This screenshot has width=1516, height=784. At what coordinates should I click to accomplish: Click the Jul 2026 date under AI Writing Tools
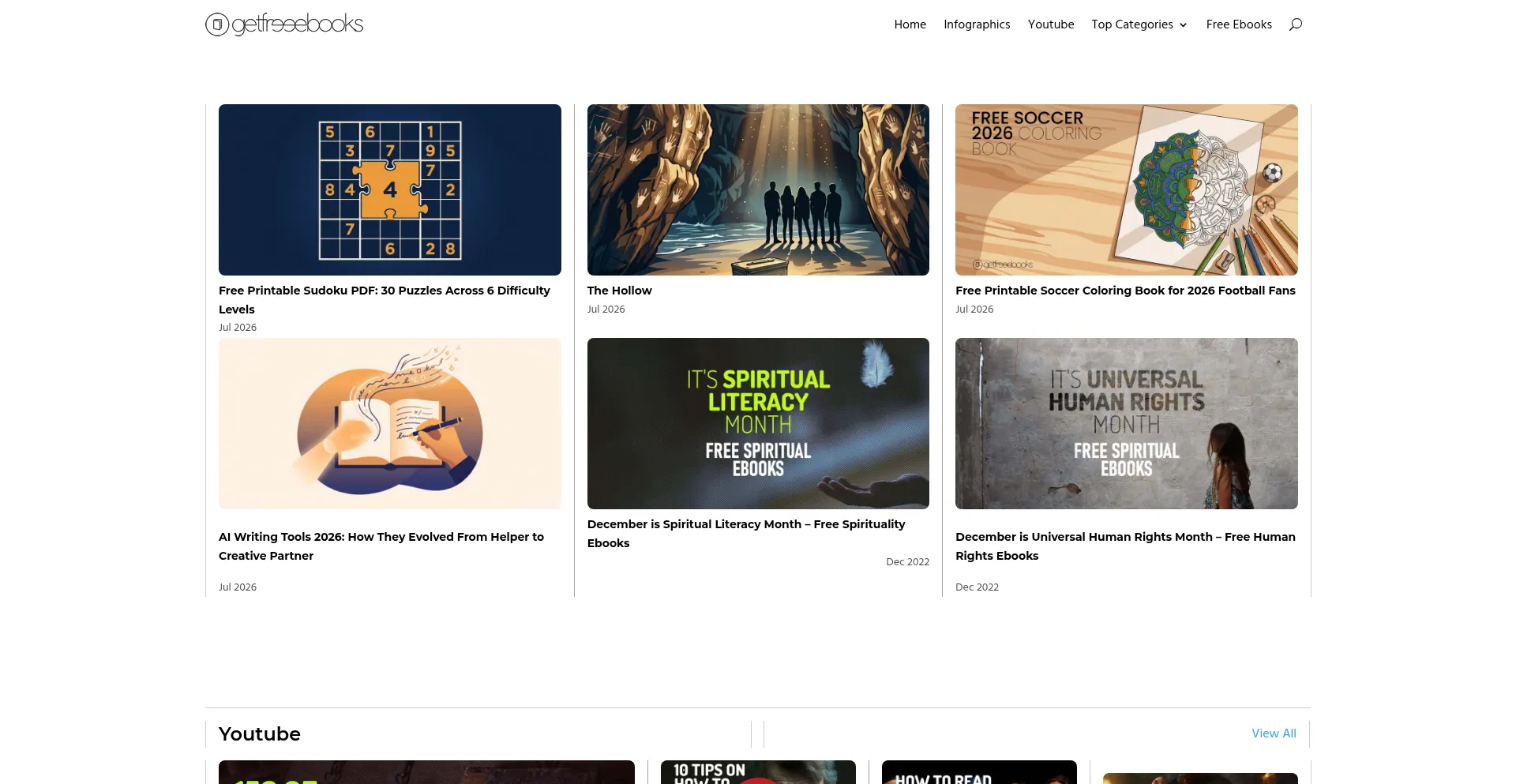point(238,587)
